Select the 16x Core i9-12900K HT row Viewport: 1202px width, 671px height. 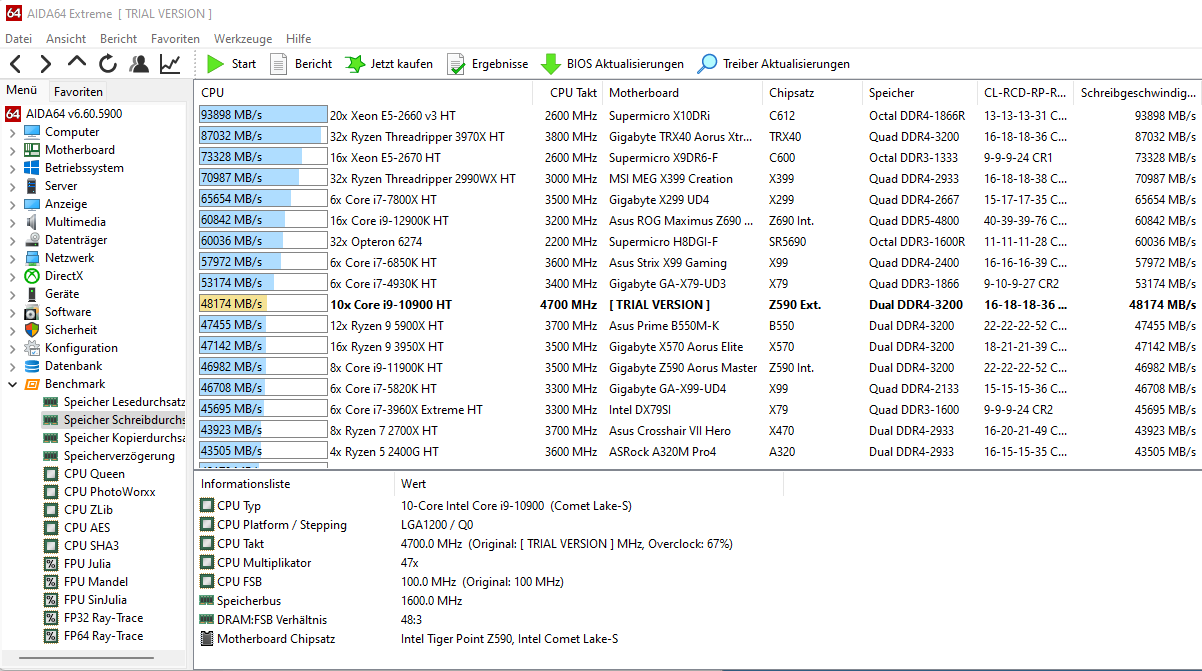click(698, 220)
